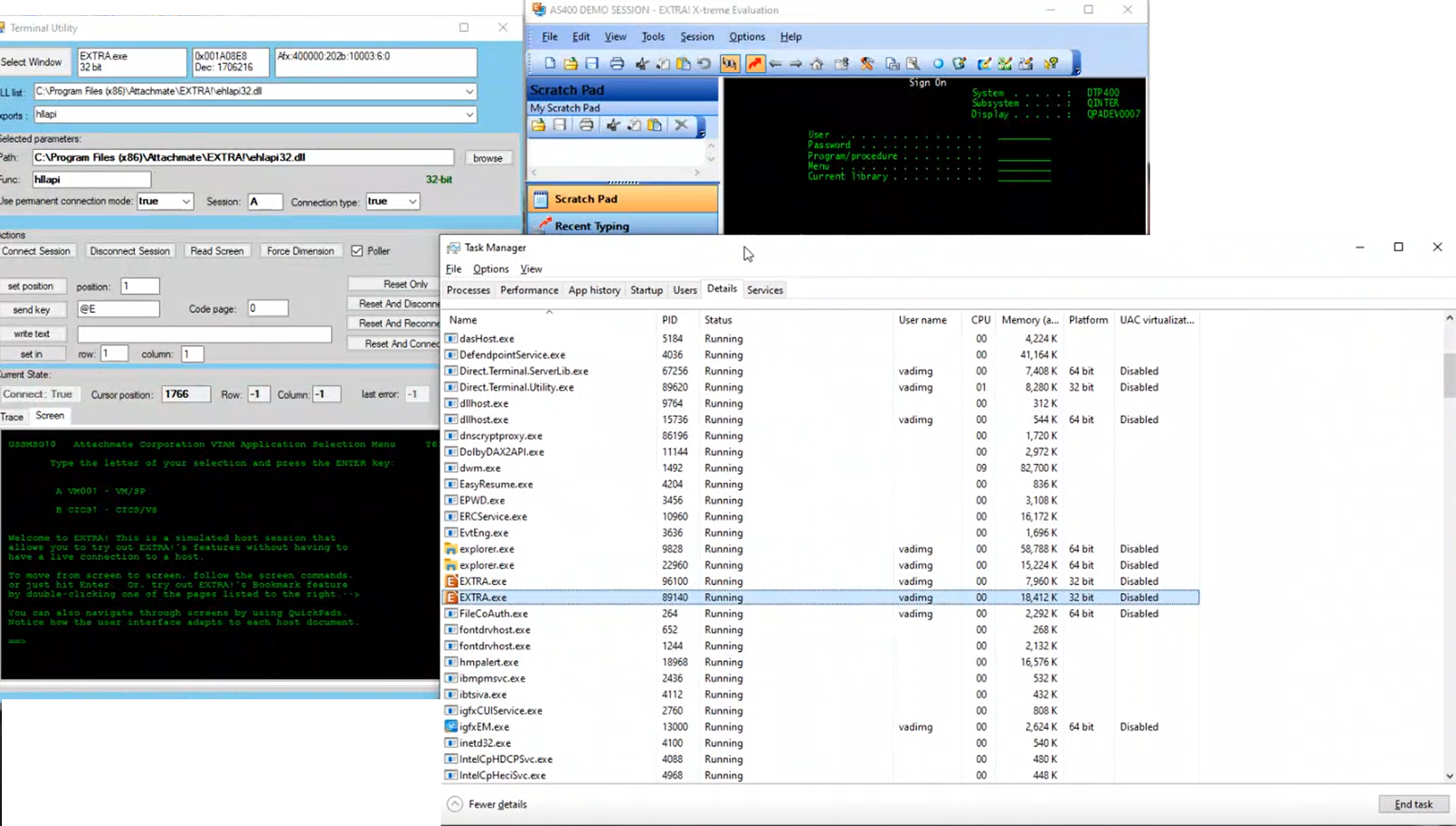Viewport: 1456px width, 826px height.
Task: Open the permanent connection mode dropdown
Action: 186,202
